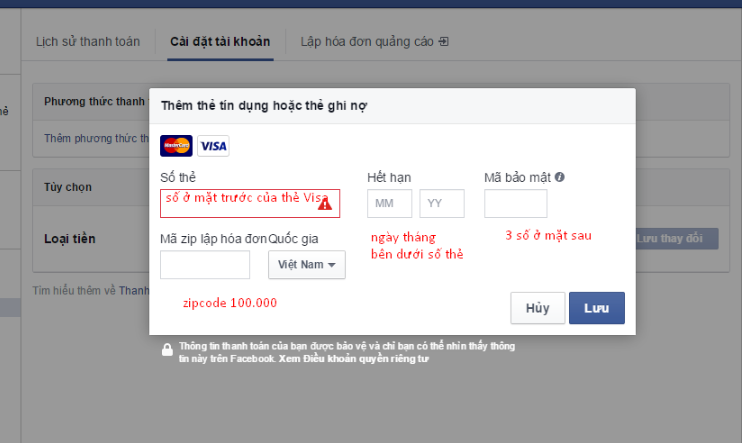This screenshot has height=443, width=743.
Task: Click the external link icon after Lập hóa đơn quảng cáo
Action: click(x=444, y=42)
